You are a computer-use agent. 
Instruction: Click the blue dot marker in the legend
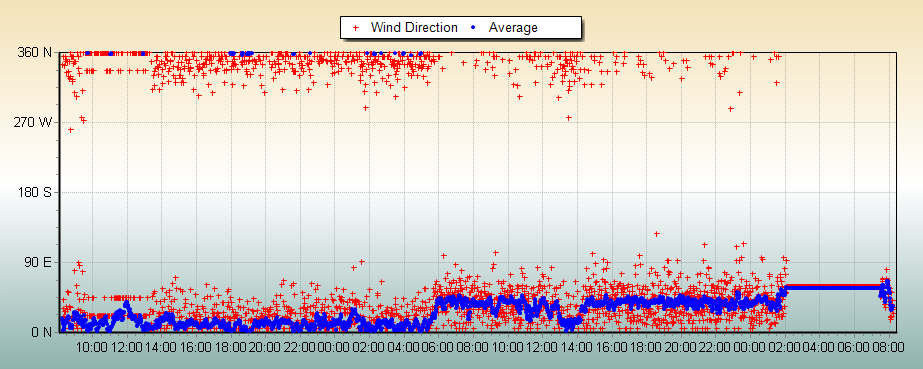[x=473, y=27]
